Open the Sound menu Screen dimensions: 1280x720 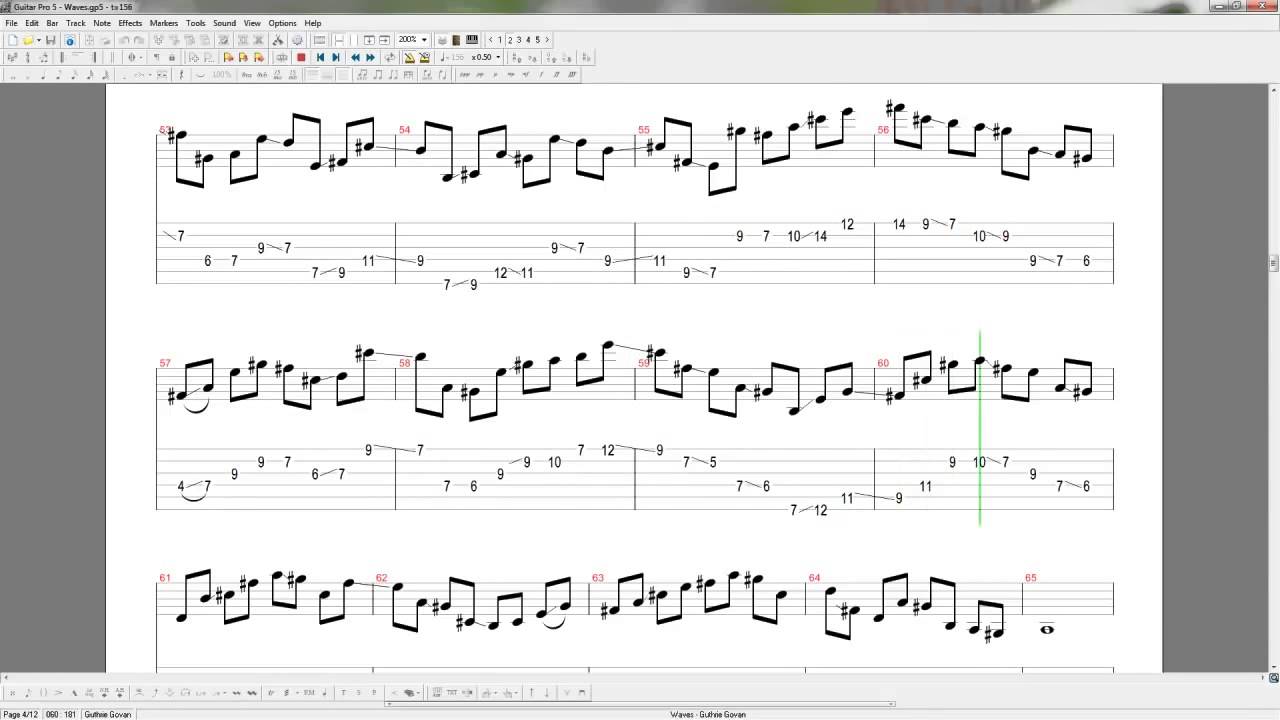click(224, 23)
